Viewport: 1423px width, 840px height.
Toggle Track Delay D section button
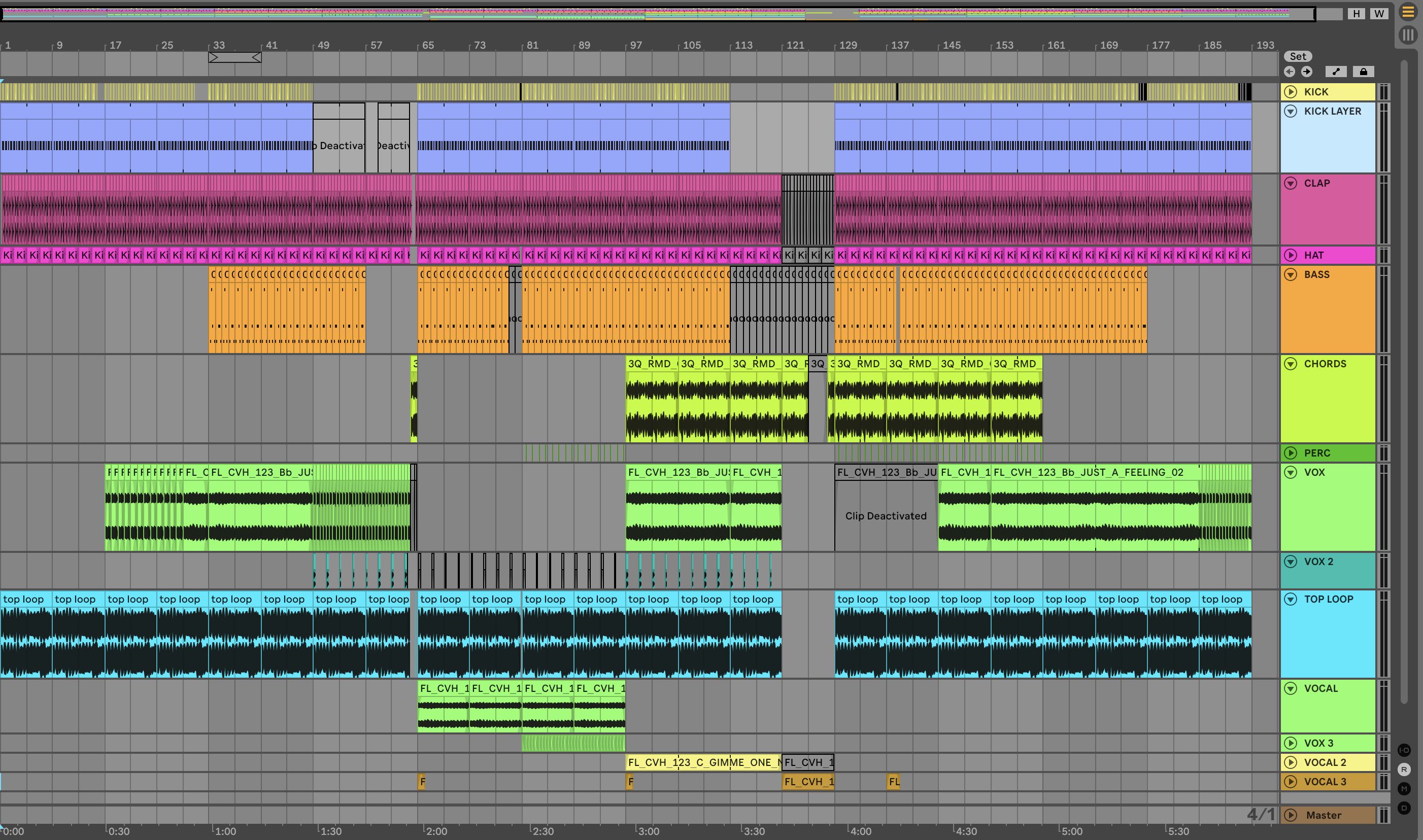[1404, 808]
